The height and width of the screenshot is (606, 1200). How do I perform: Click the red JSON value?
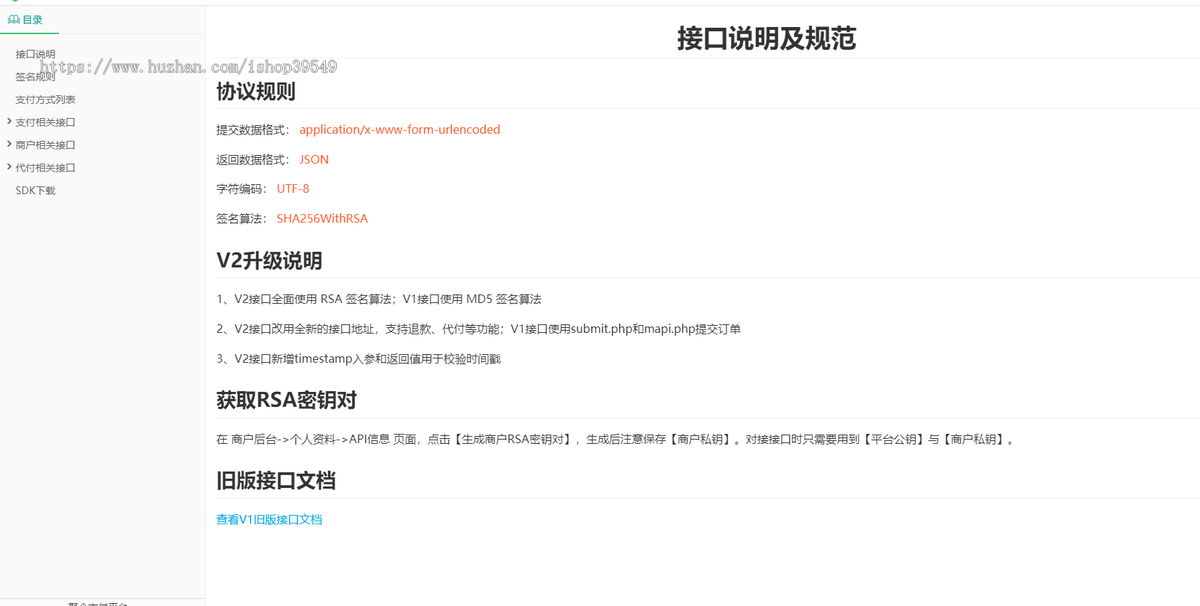(314, 160)
